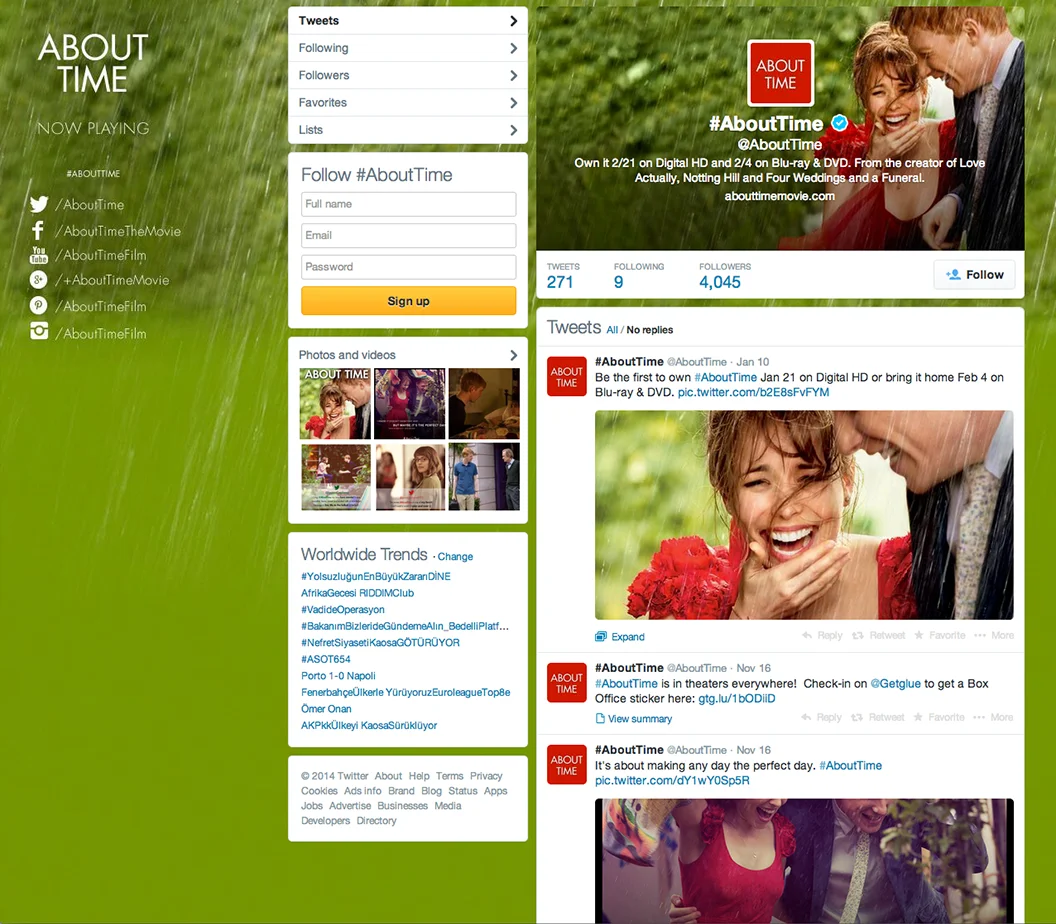
Task: Change Worldwide Trends location
Action: coord(455,556)
